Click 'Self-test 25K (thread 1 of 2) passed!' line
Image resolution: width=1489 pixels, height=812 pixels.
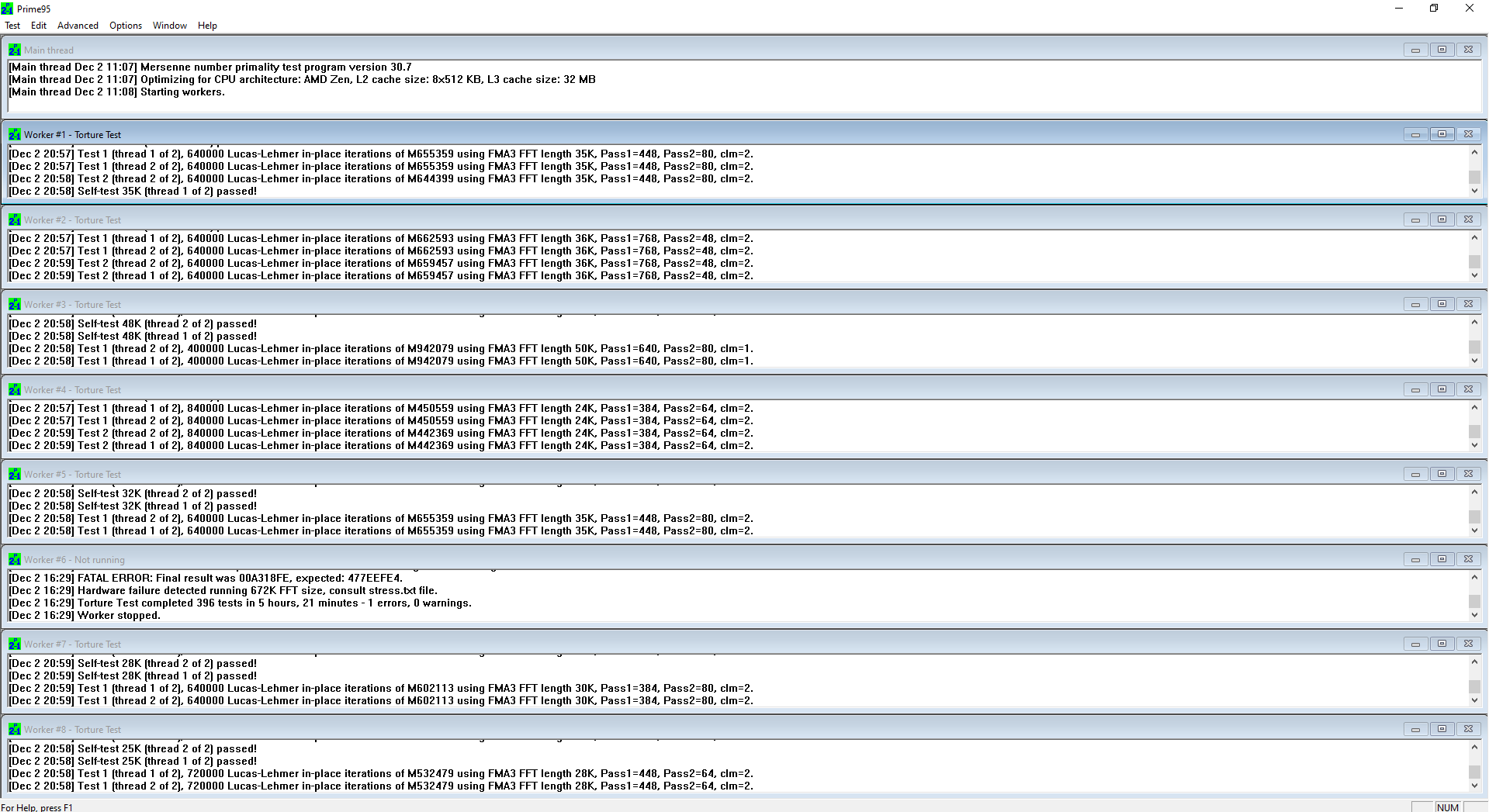(133, 762)
